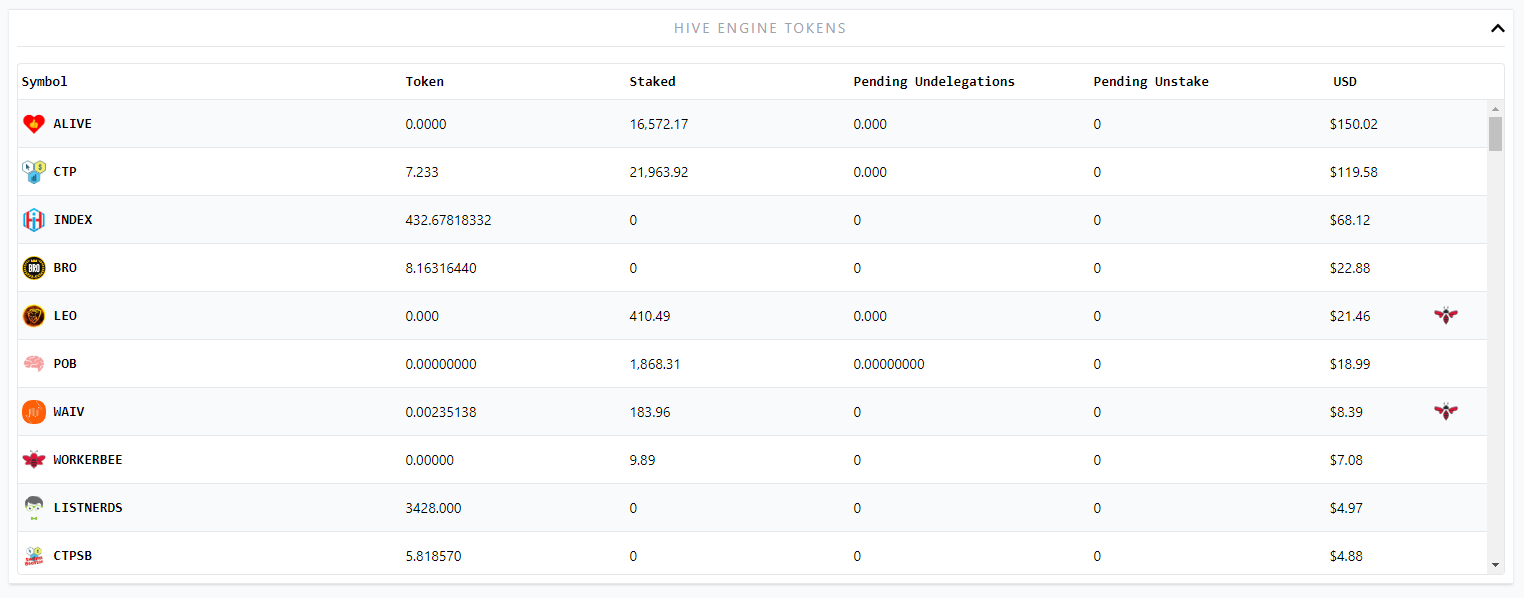Image resolution: width=1524 pixels, height=598 pixels.
Task: Click the USD column header
Action: tap(1345, 82)
